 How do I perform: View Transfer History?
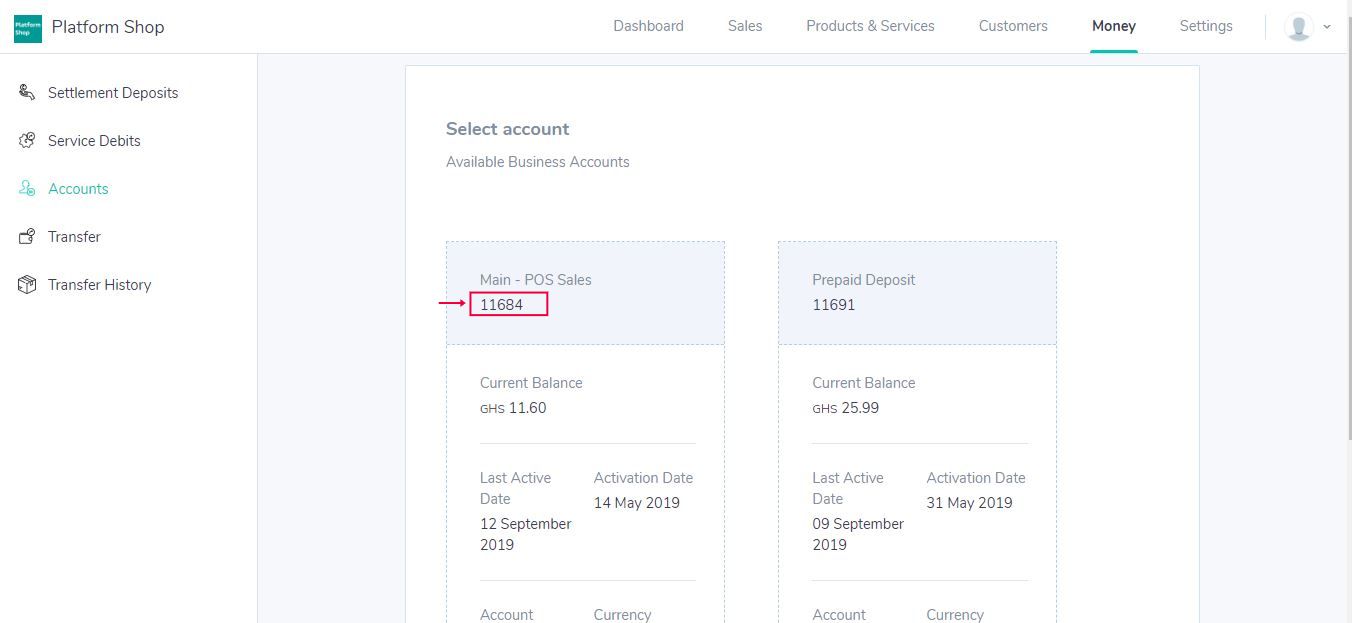point(99,285)
